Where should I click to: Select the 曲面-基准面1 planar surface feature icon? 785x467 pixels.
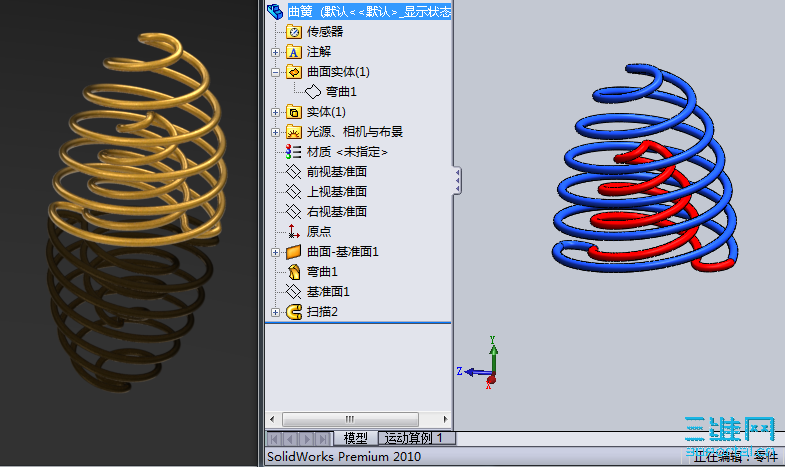click(x=294, y=252)
